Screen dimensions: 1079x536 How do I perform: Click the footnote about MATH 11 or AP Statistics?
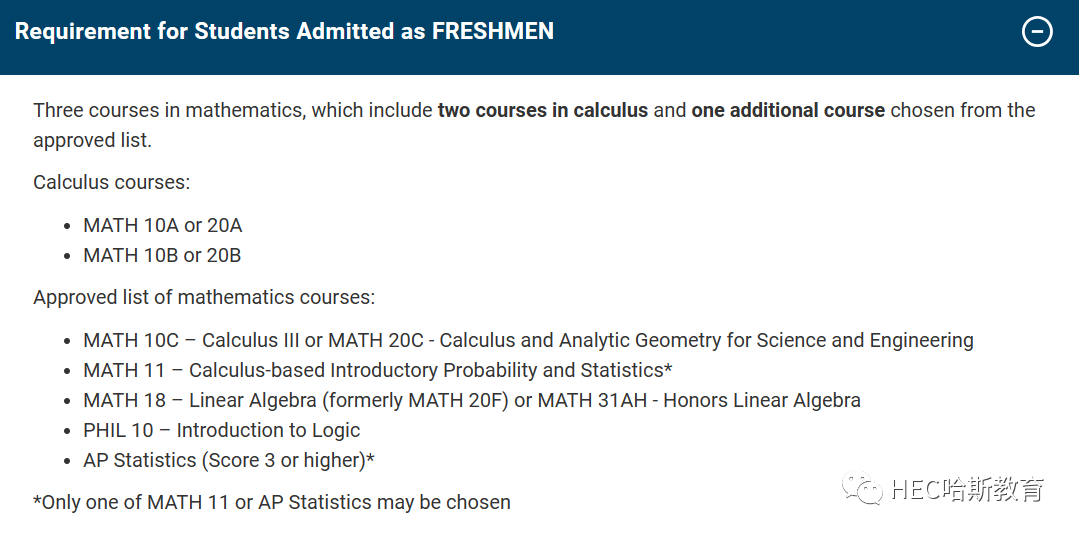point(272,502)
